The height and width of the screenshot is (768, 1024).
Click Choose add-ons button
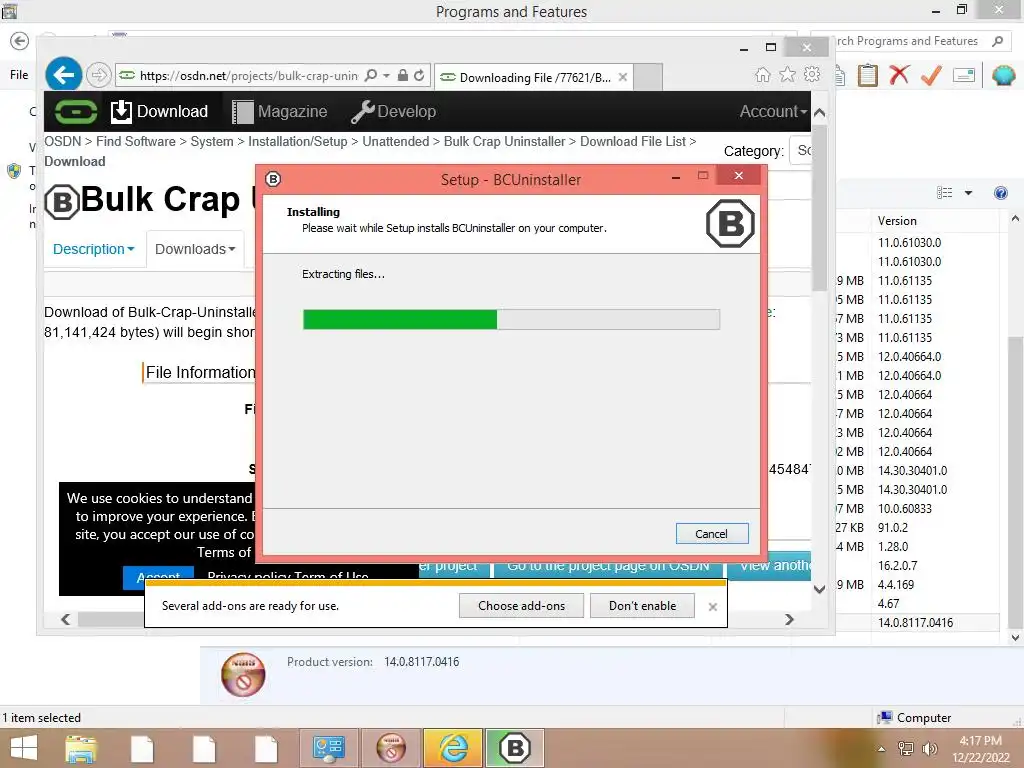point(521,605)
